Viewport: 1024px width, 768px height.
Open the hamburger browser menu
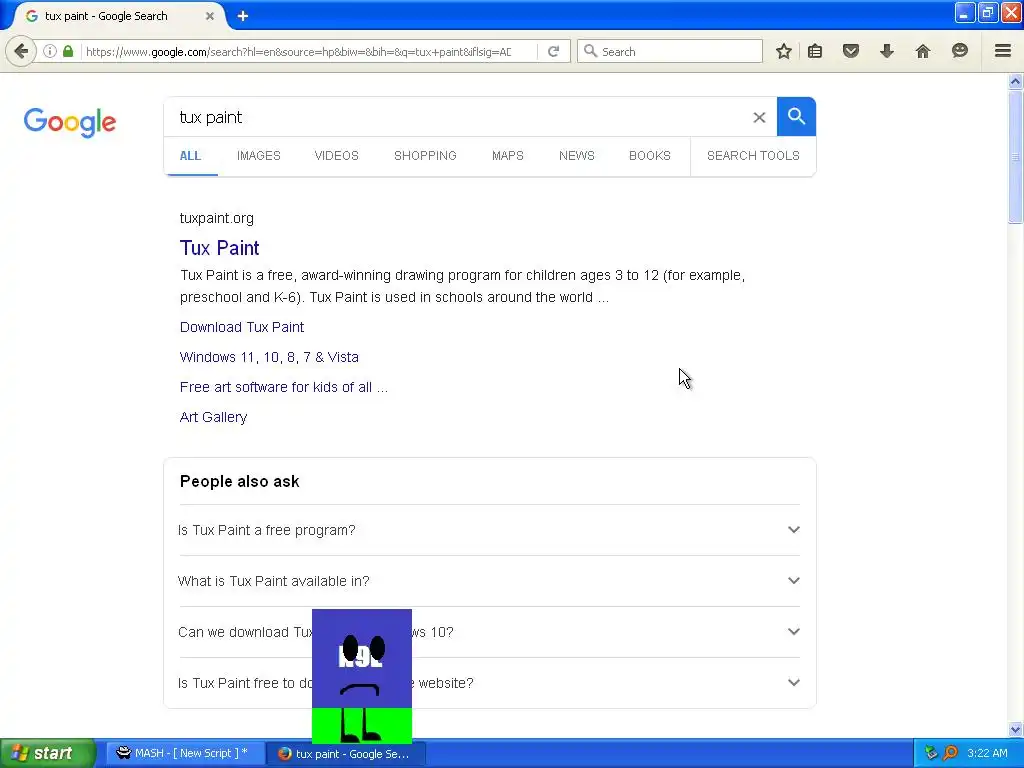click(1002, 51)
